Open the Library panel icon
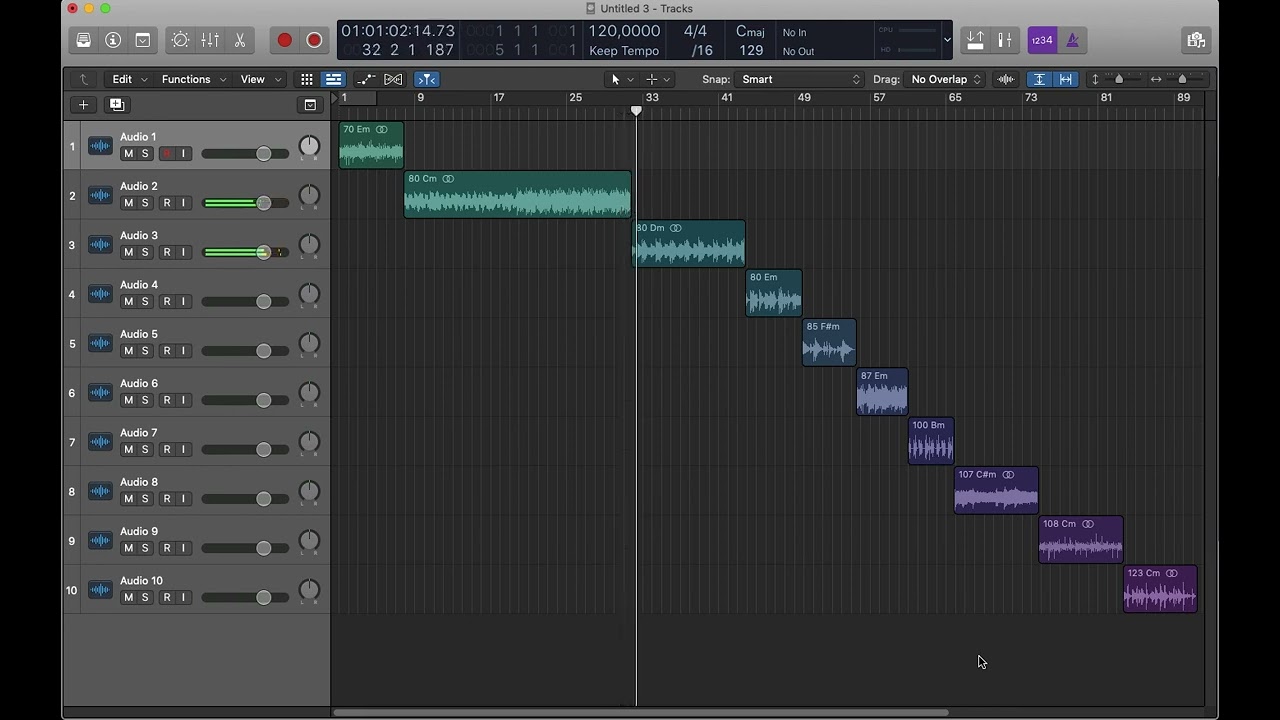This screenshot has width=1280, height=720. (84, 40)
